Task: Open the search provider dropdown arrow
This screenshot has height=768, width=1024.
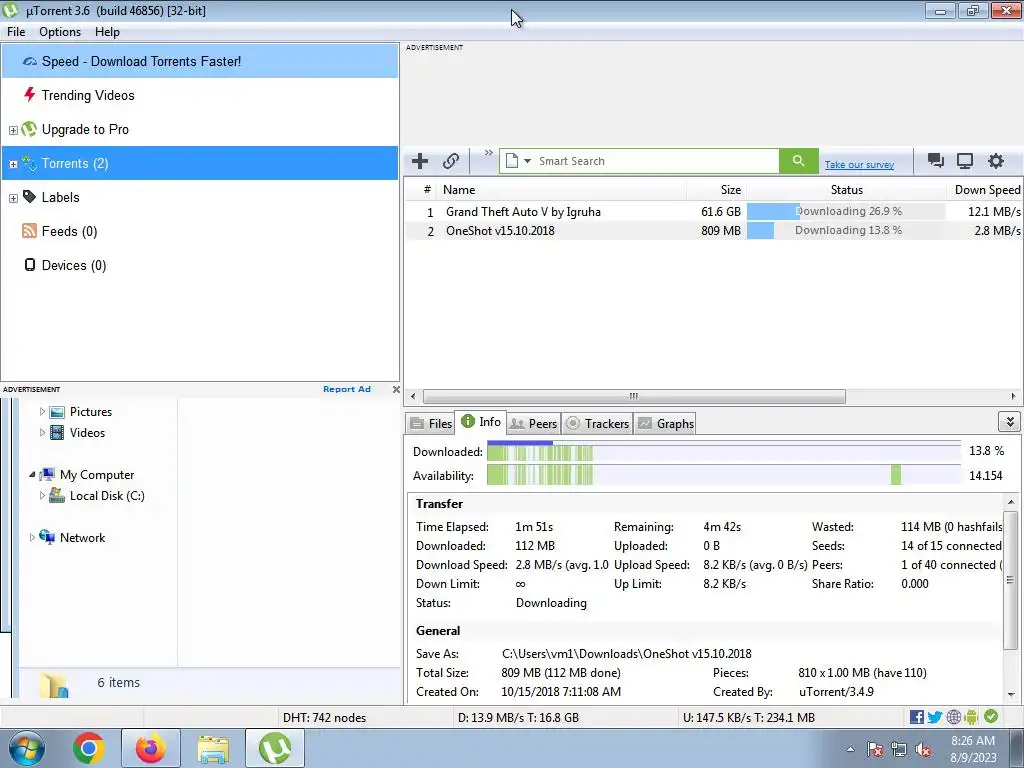Action: [x=527, y=161]
